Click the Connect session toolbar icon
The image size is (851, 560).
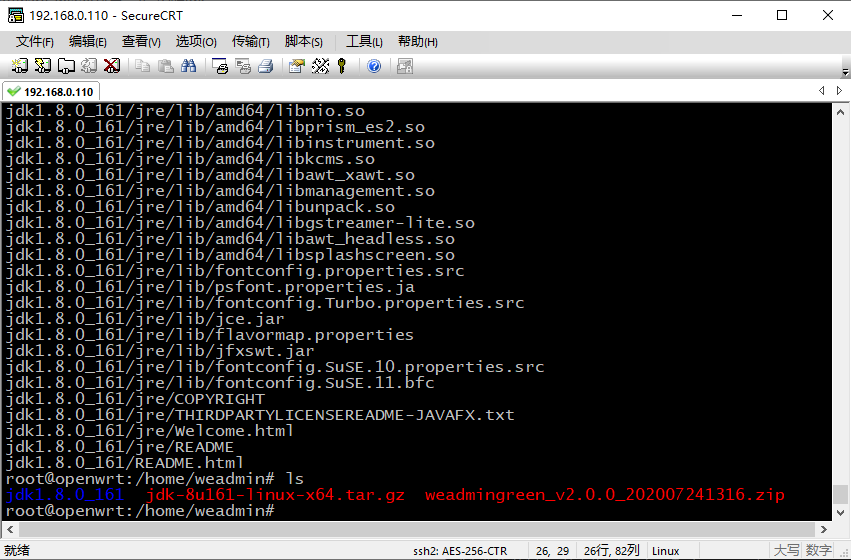20,66
